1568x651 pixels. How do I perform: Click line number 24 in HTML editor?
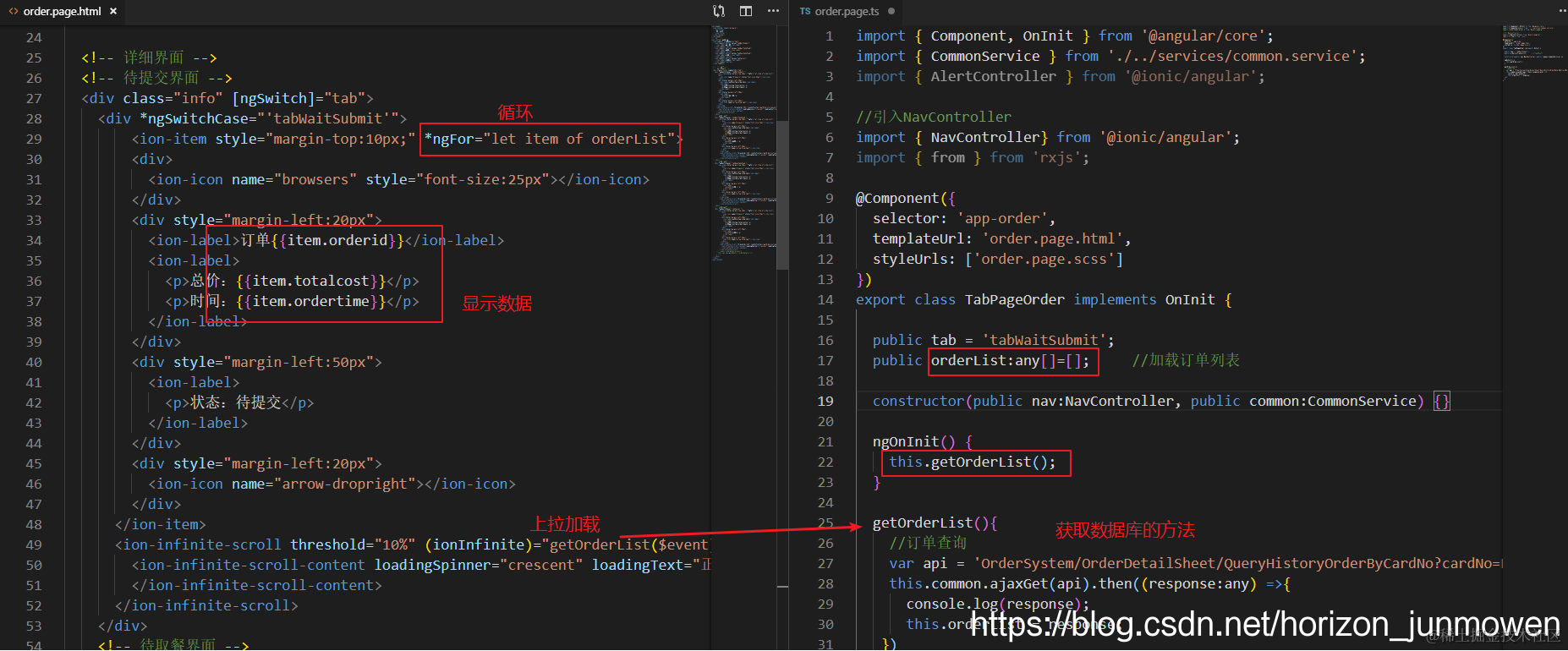point(34,37)
